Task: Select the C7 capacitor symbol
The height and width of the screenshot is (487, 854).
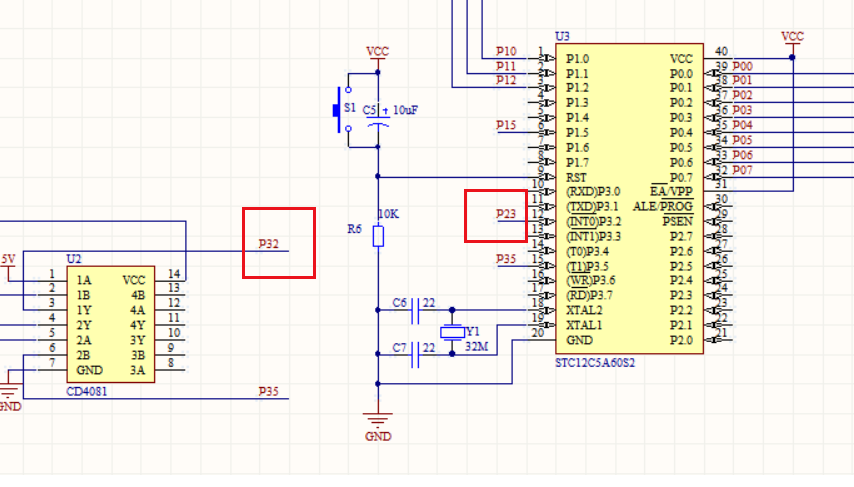Action: (x=414, y=354)
